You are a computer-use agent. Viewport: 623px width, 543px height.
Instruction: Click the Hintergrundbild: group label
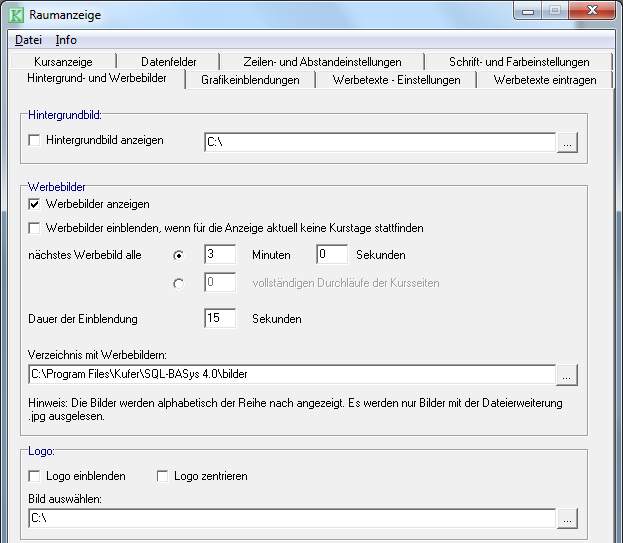(65, 115)
